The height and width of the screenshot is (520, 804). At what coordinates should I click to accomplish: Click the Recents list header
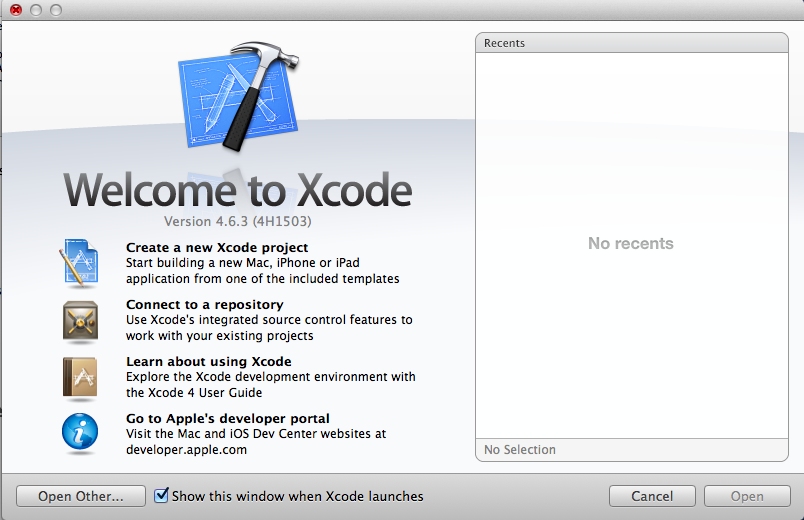(x=632, y=43)
